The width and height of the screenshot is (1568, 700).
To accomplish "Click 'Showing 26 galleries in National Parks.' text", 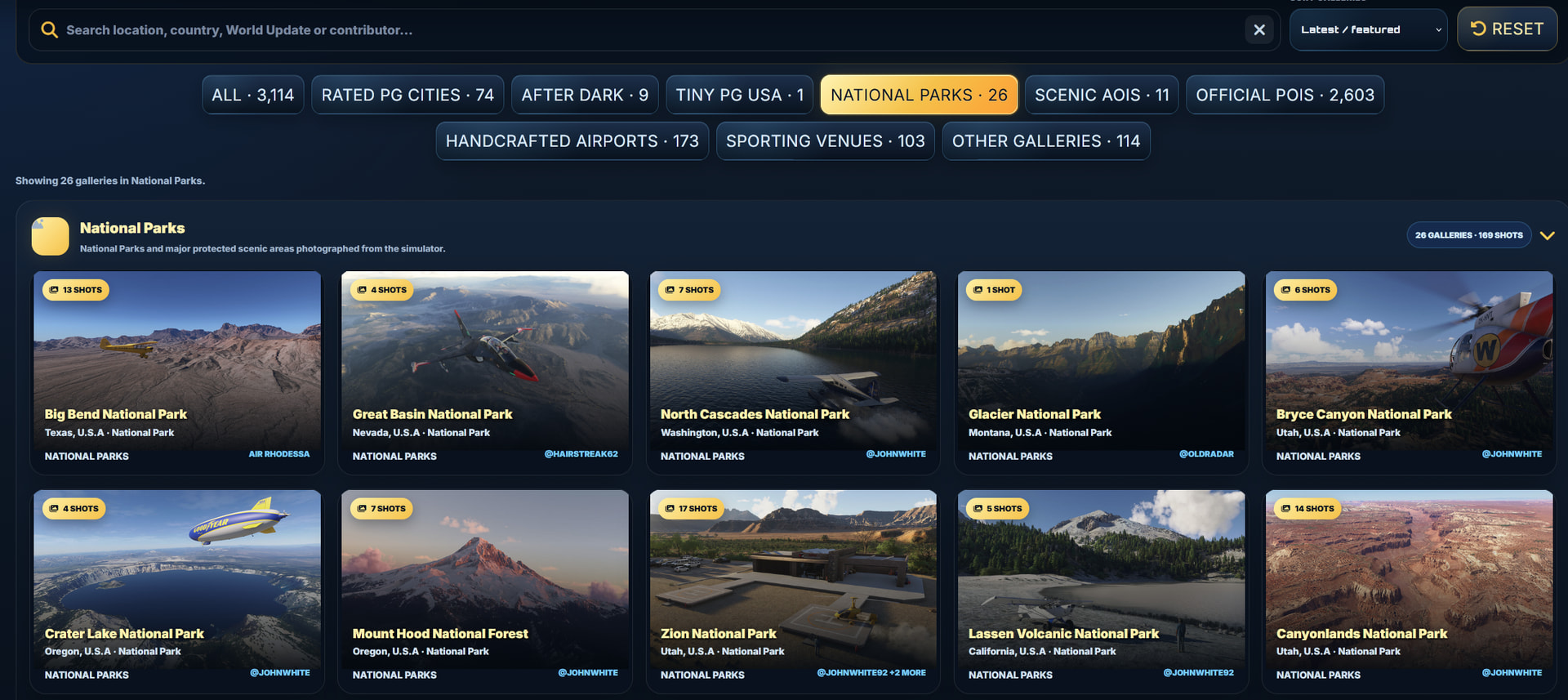I will pos(110,181).
